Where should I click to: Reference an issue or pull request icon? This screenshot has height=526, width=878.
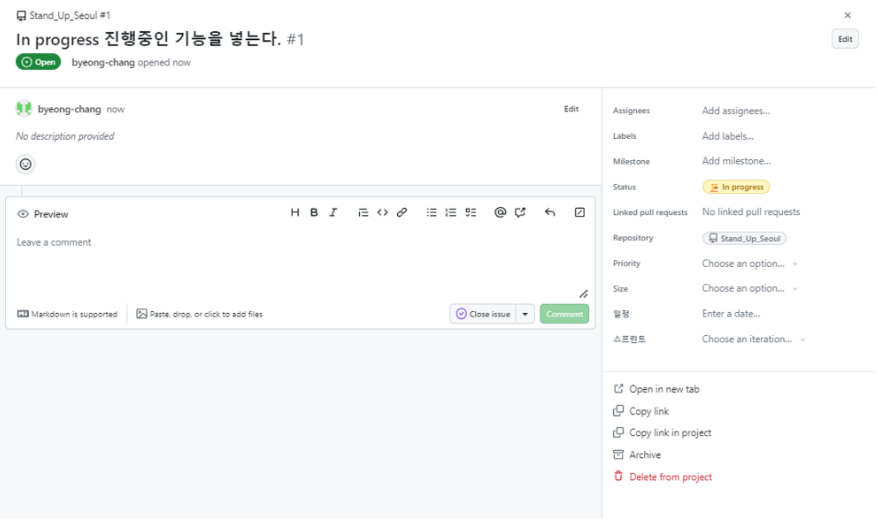[522, 213]
